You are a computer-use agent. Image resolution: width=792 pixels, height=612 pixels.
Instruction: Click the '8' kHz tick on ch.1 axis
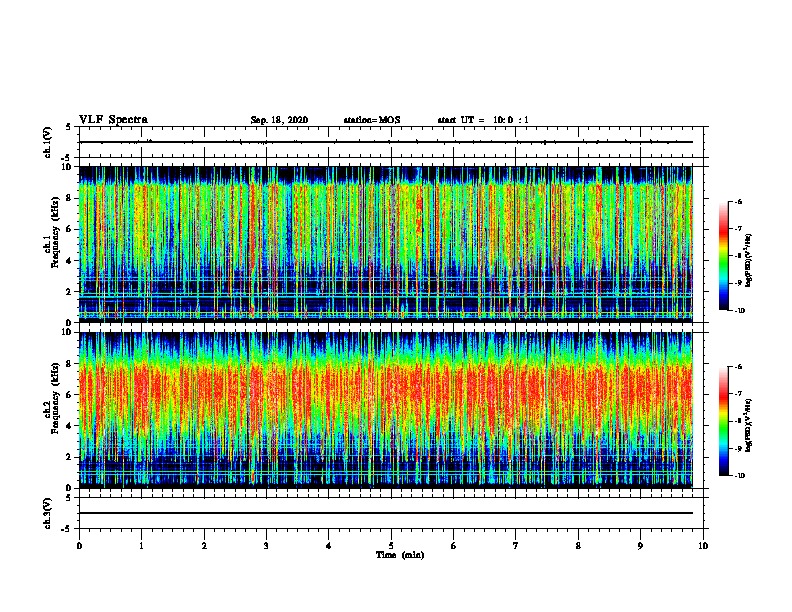pos(70,198)
